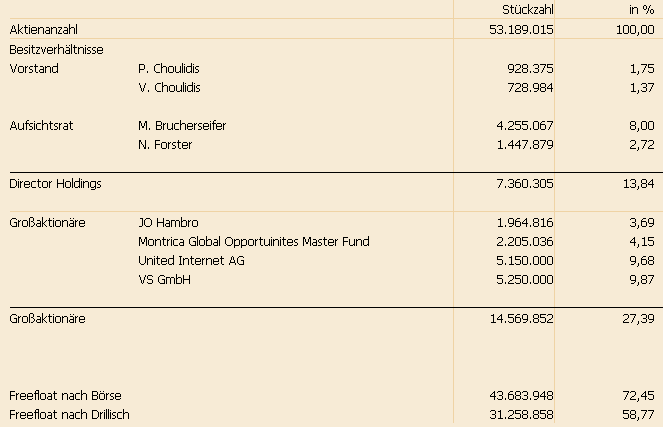
Task: Select the VS GmbH shareholder cell
Action: (x=164, y=279)
